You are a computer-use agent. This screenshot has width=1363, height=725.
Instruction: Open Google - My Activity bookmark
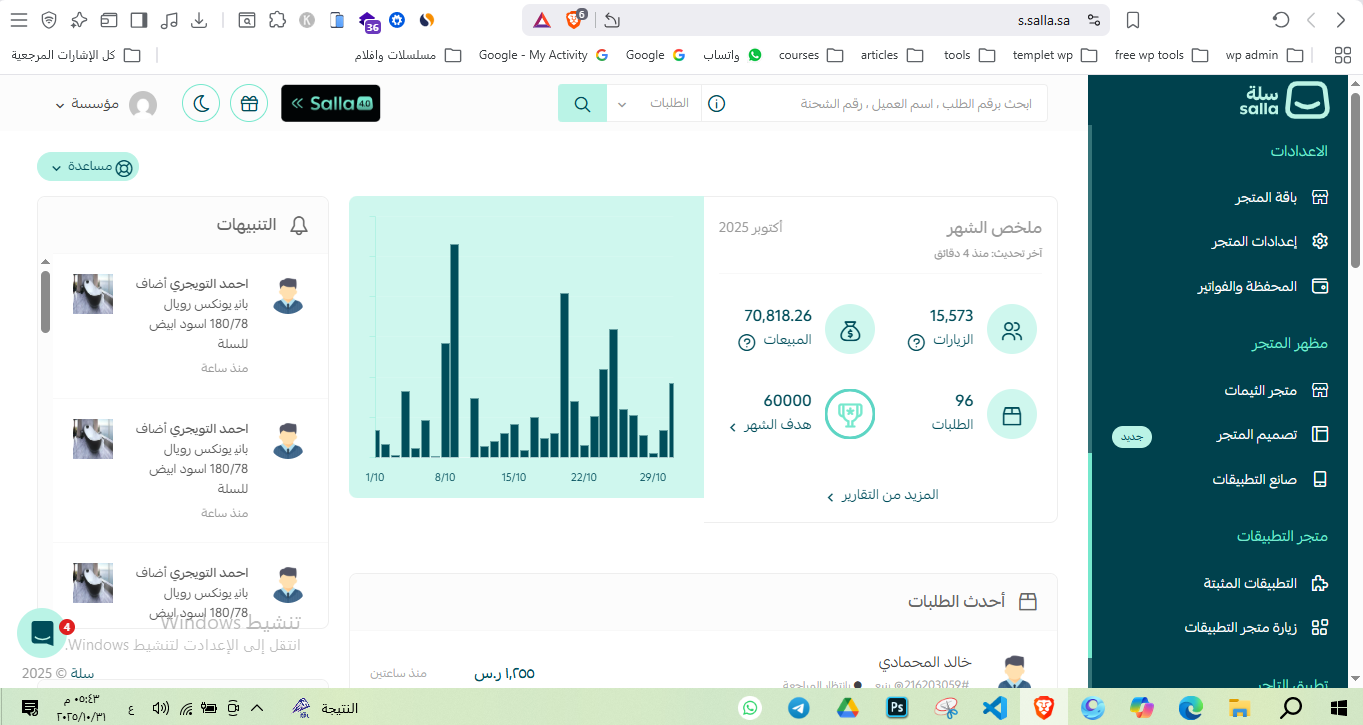coord(543,55)
